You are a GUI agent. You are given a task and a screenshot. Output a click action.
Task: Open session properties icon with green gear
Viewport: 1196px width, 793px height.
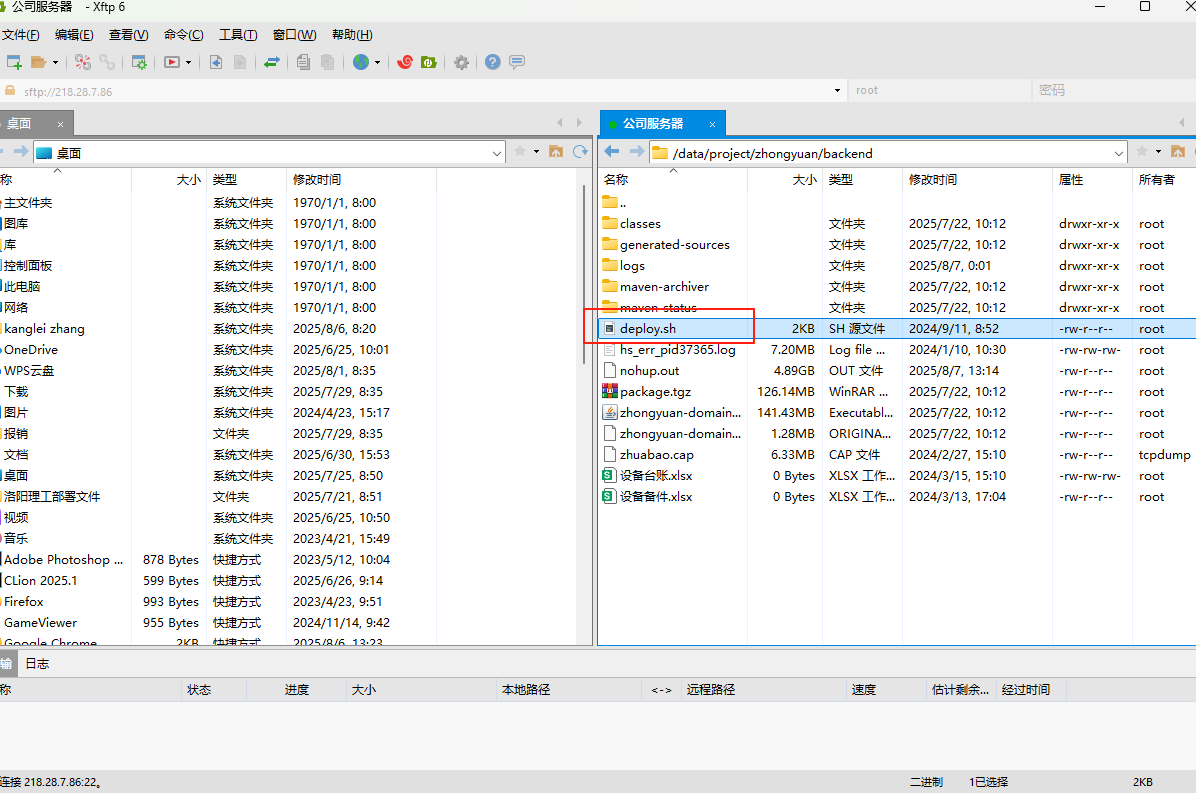[x=139, y=63]
